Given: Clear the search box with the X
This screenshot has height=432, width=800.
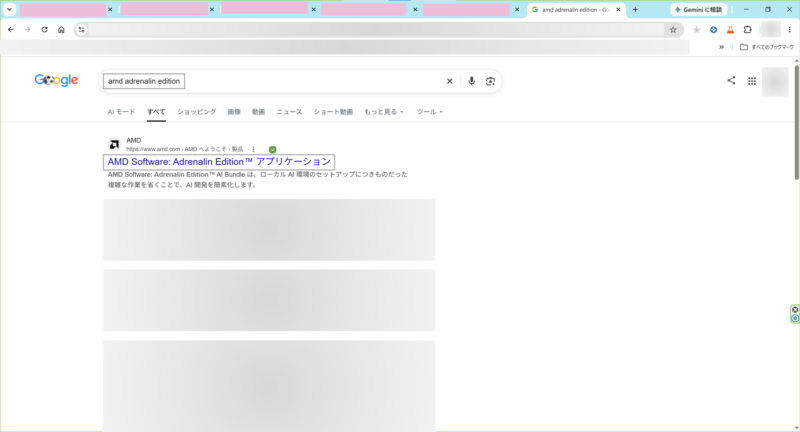Looking at the screenshot, I should [x=449, y=81].
